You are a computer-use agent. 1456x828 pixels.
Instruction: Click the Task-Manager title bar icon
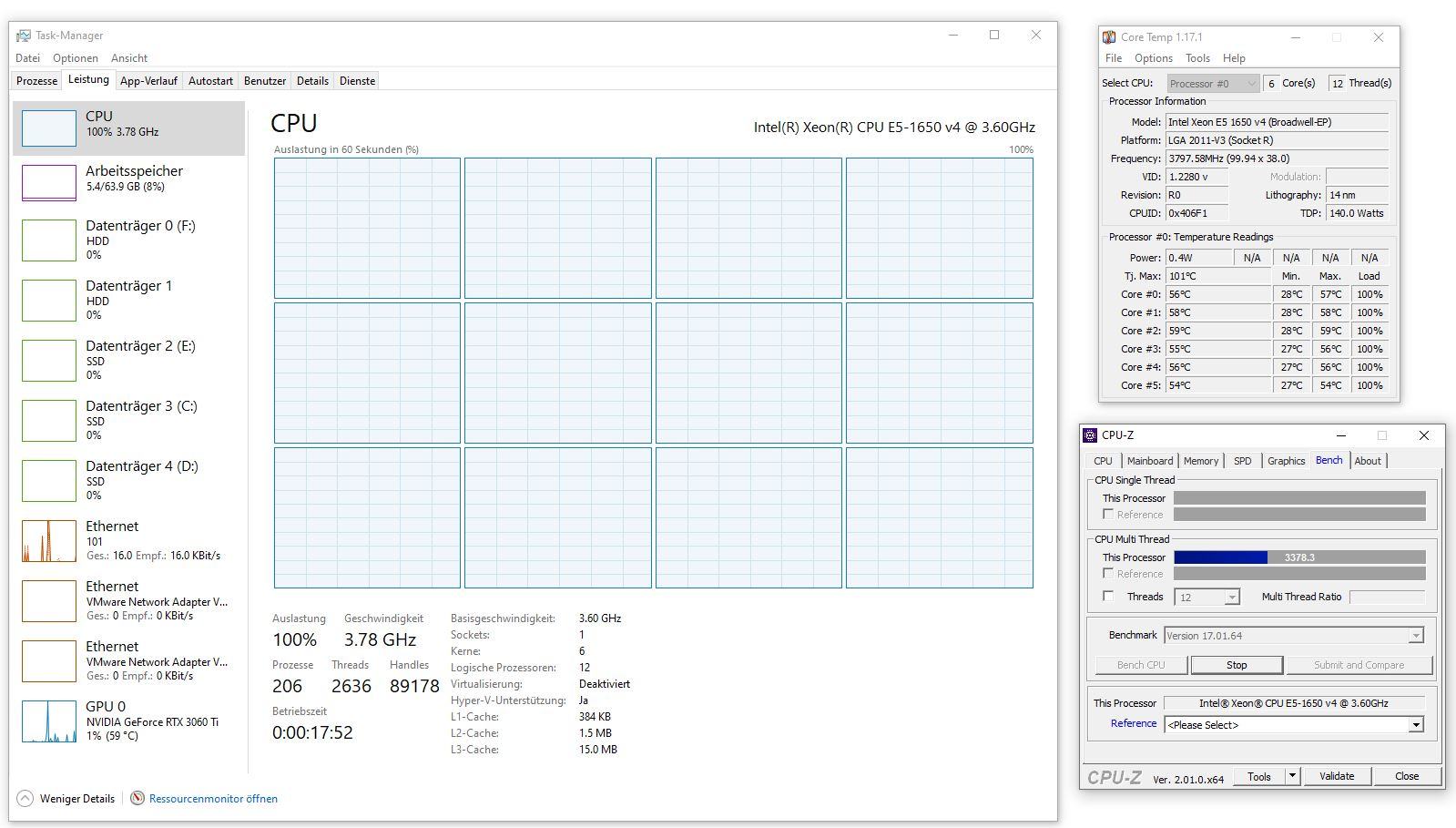click(x=24, y=36)
